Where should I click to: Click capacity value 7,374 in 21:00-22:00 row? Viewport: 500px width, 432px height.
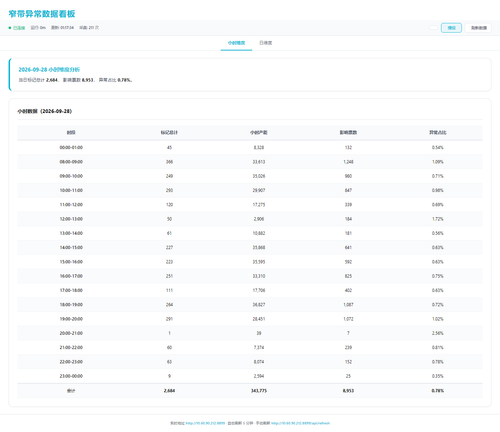[x=259, y=347]
